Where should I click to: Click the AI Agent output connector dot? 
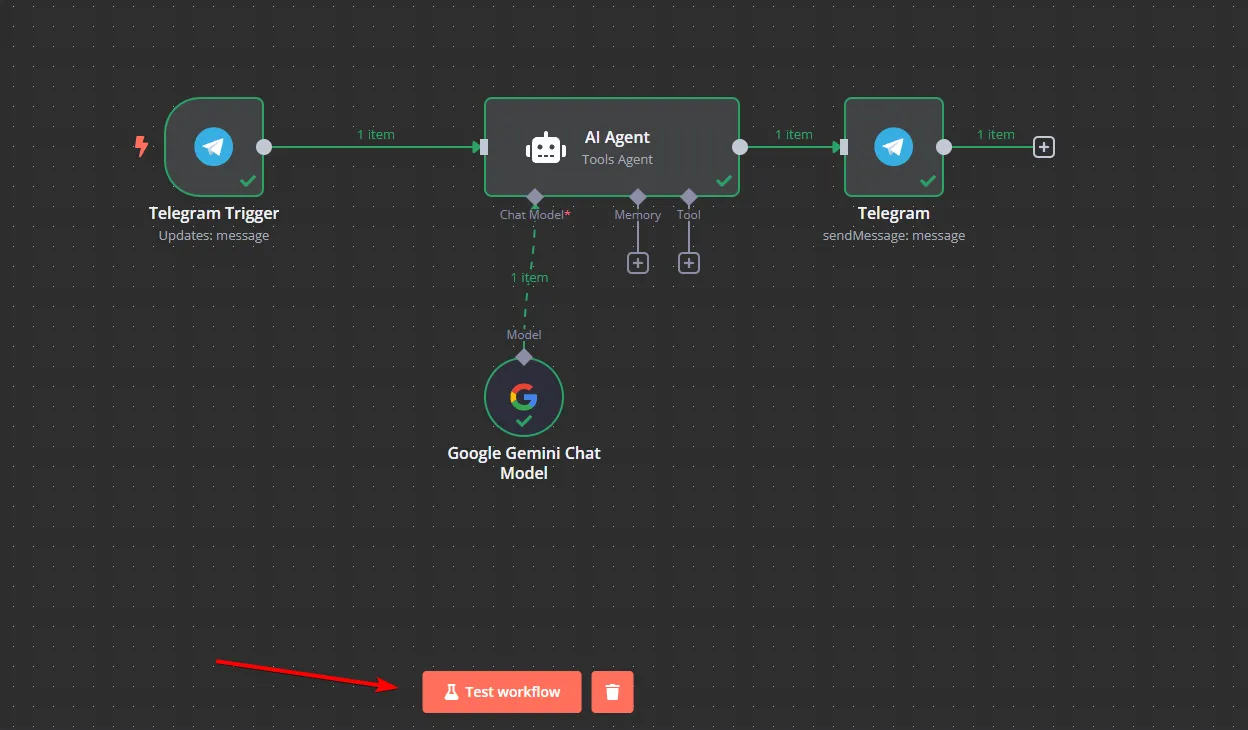(x=740, y=147)
